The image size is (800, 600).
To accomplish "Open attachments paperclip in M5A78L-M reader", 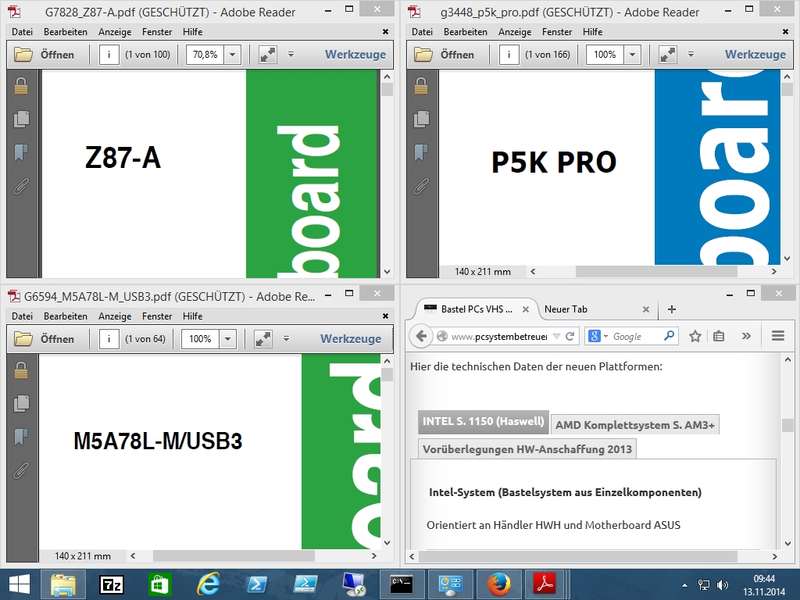I will pos(21,470).
